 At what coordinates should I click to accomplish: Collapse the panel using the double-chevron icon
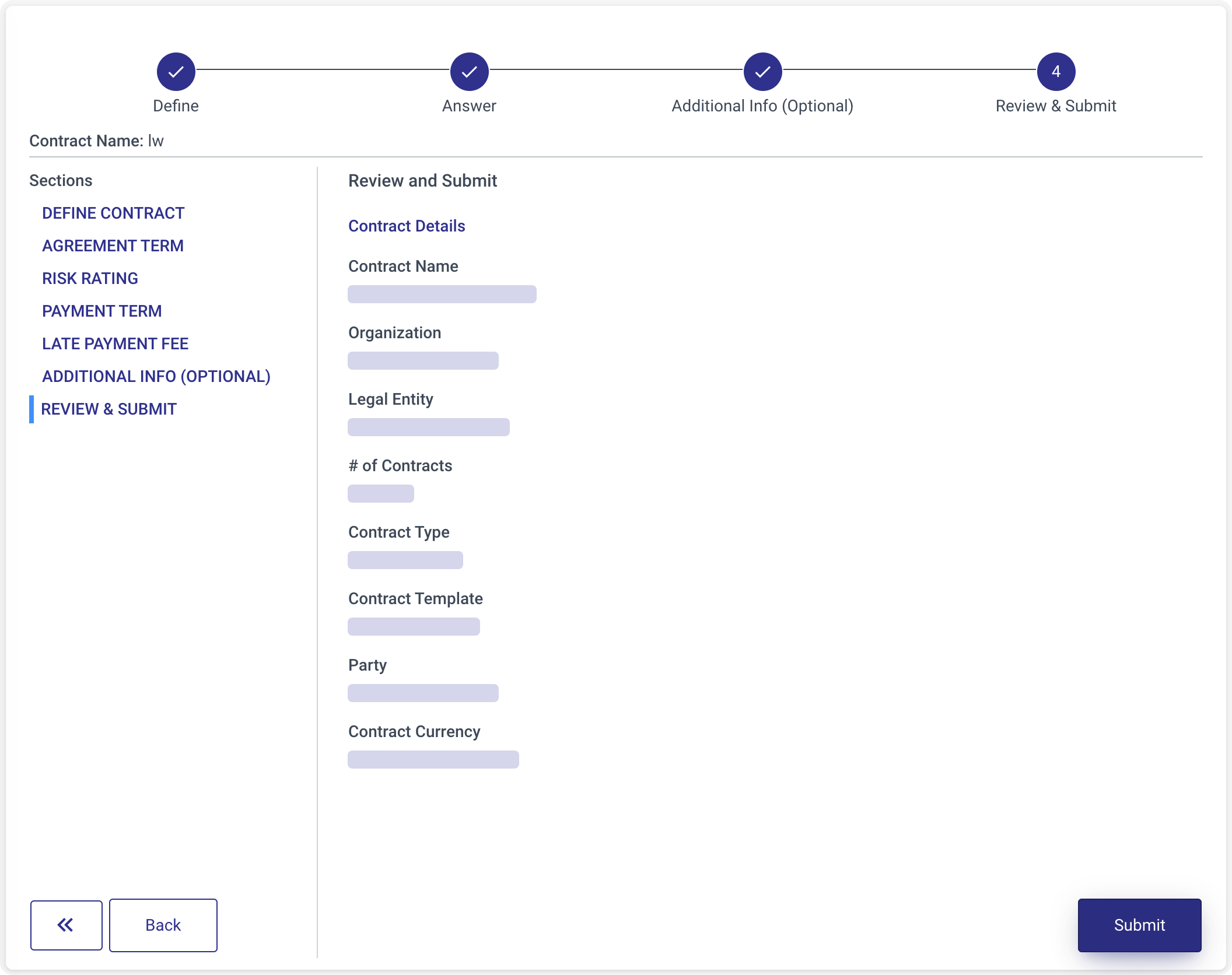pos(66,925)
